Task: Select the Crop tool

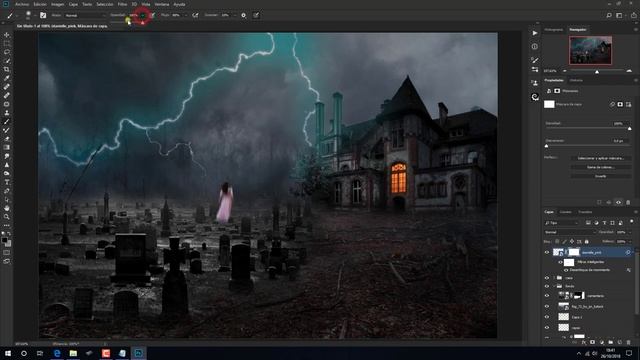Action: 7,69
